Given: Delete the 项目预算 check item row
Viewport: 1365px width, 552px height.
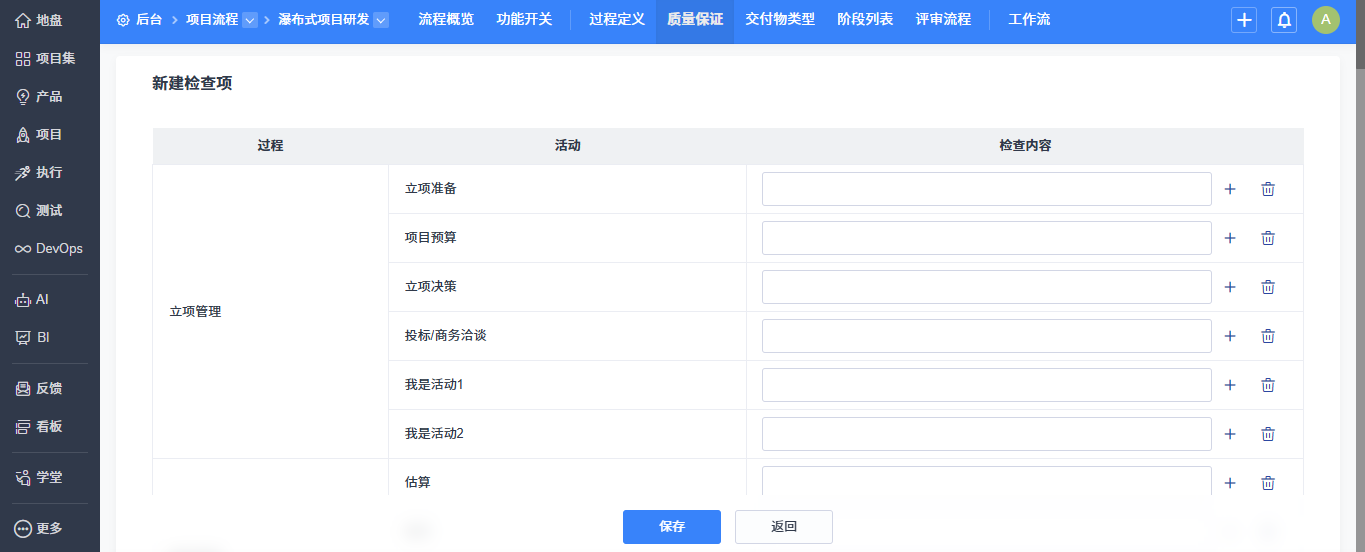Looking at the screenshot, I should 1268,238.
